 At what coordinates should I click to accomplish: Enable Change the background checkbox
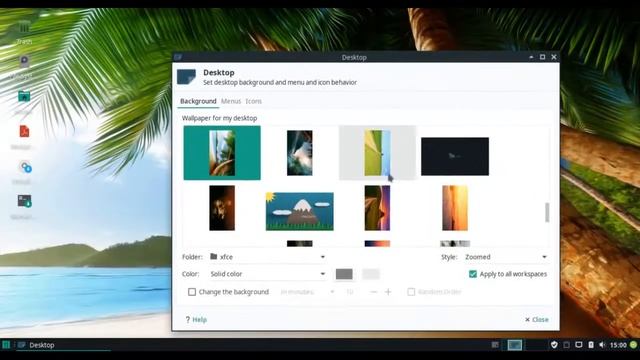click(x=192, y=292)
